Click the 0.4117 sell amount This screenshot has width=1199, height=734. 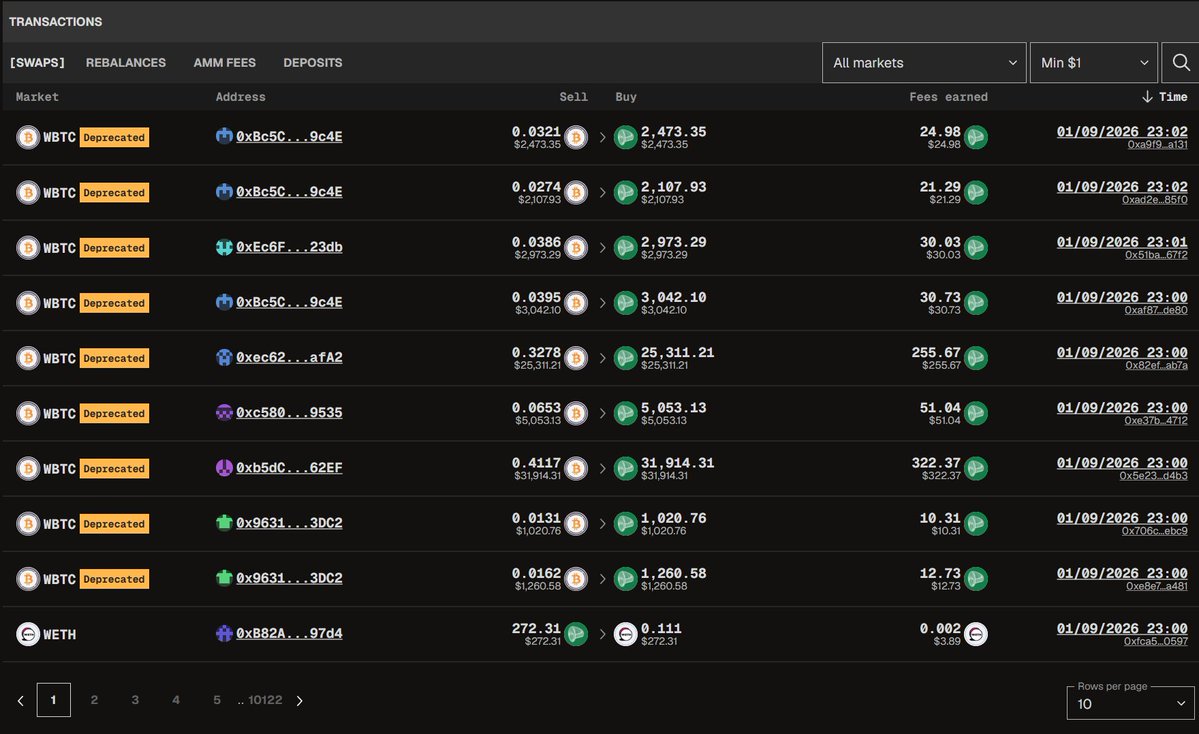click(536, 463)
